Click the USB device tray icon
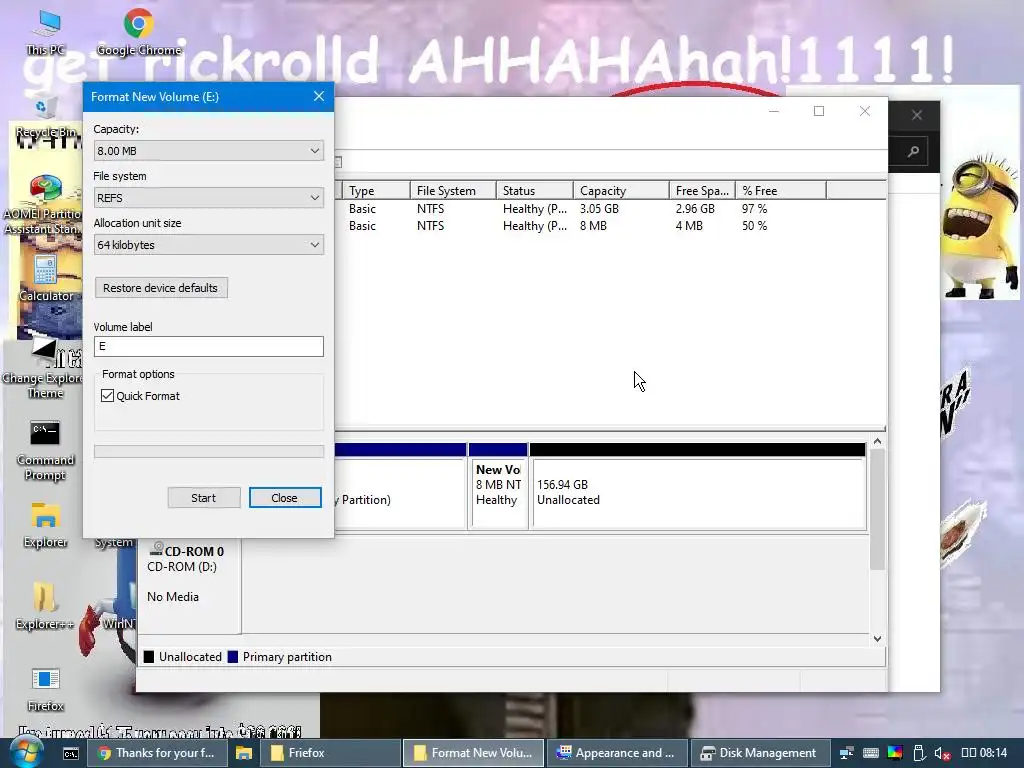1024x768 pixels. pos(918,754)
